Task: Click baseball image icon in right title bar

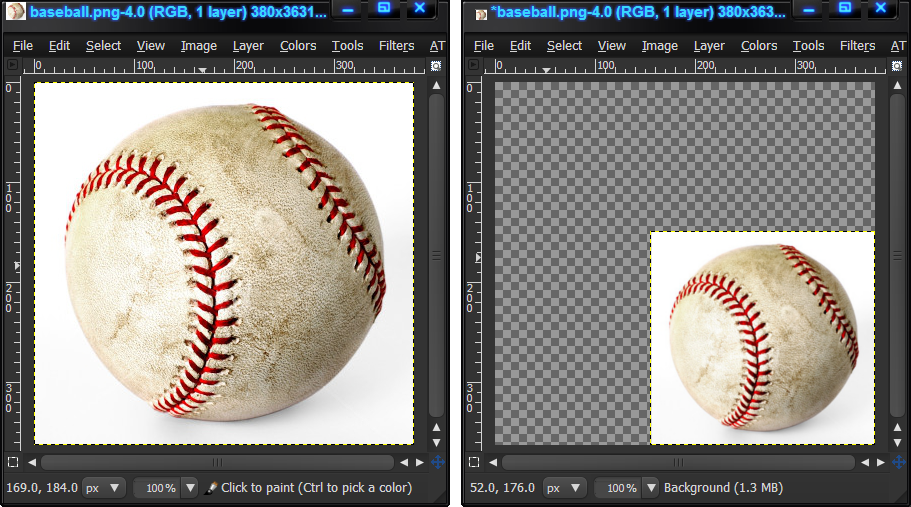Action: pos(481,15)
